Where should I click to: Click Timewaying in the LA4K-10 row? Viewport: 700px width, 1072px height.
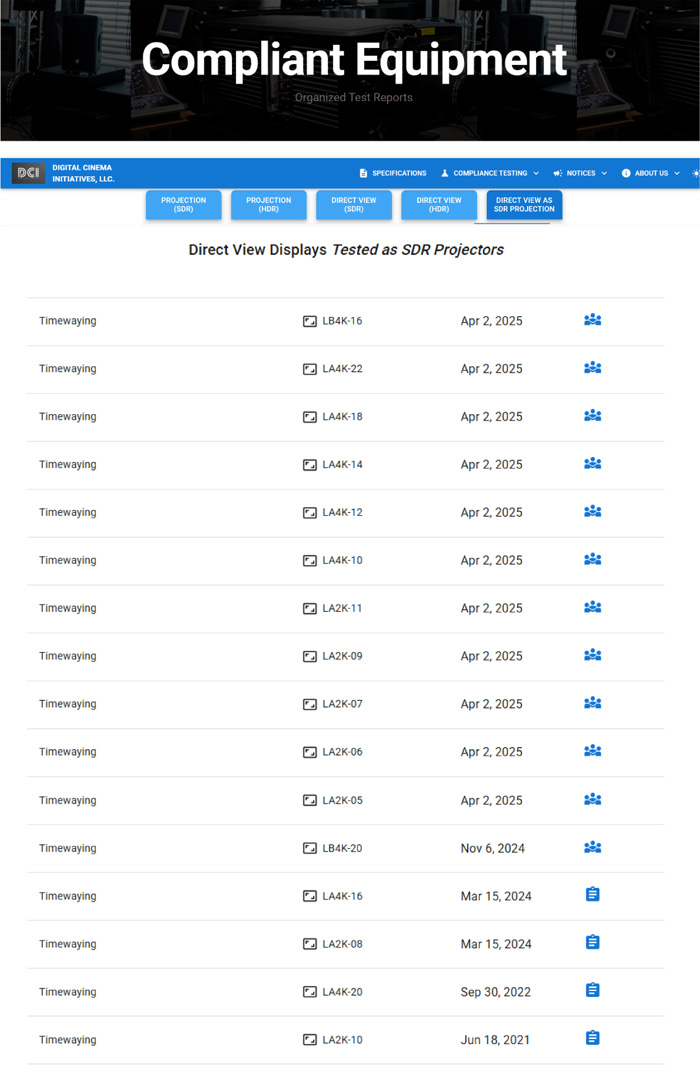click(68, 560)
